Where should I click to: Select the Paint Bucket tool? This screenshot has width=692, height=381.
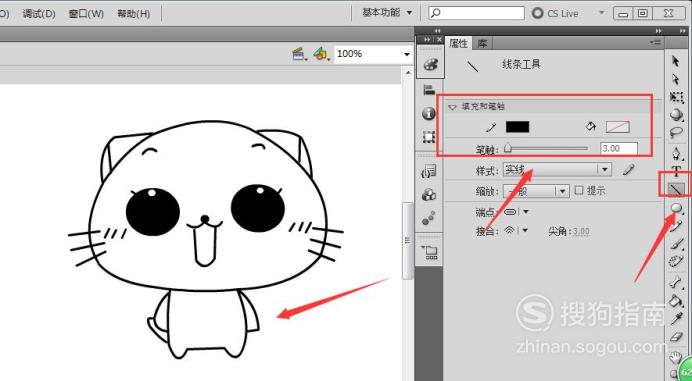click(x=676, y=301)
